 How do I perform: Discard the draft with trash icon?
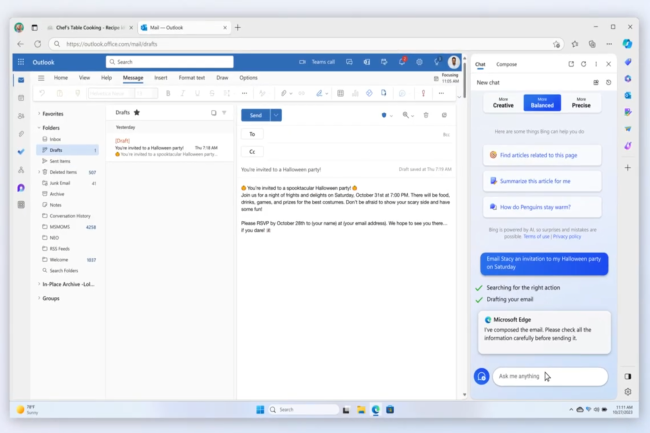click(427, 115)
